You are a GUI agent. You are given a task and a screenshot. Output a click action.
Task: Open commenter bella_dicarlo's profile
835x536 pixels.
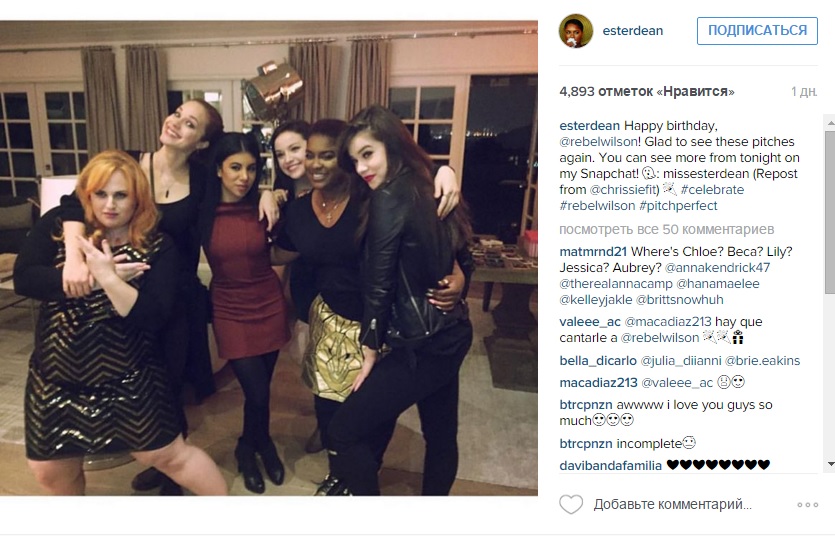click(x=597, y=361)
